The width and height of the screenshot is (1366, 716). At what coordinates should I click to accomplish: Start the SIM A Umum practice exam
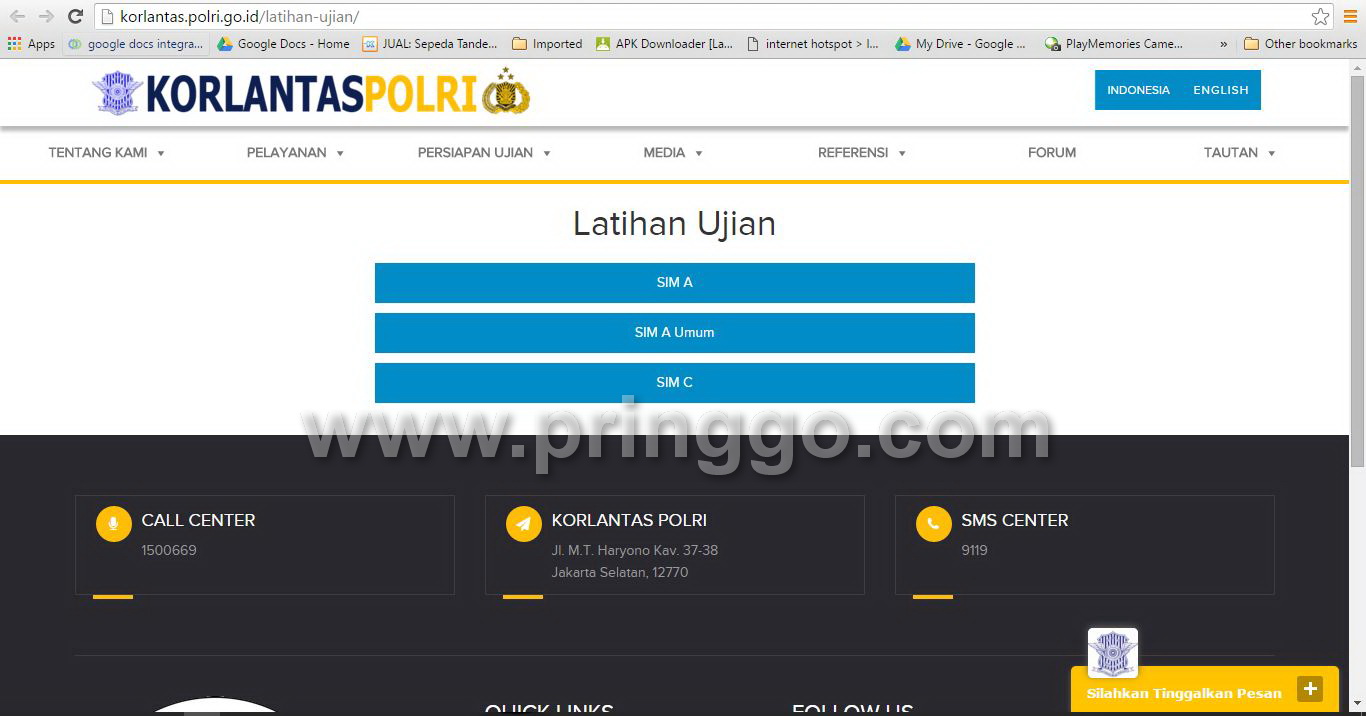(674, 333)
